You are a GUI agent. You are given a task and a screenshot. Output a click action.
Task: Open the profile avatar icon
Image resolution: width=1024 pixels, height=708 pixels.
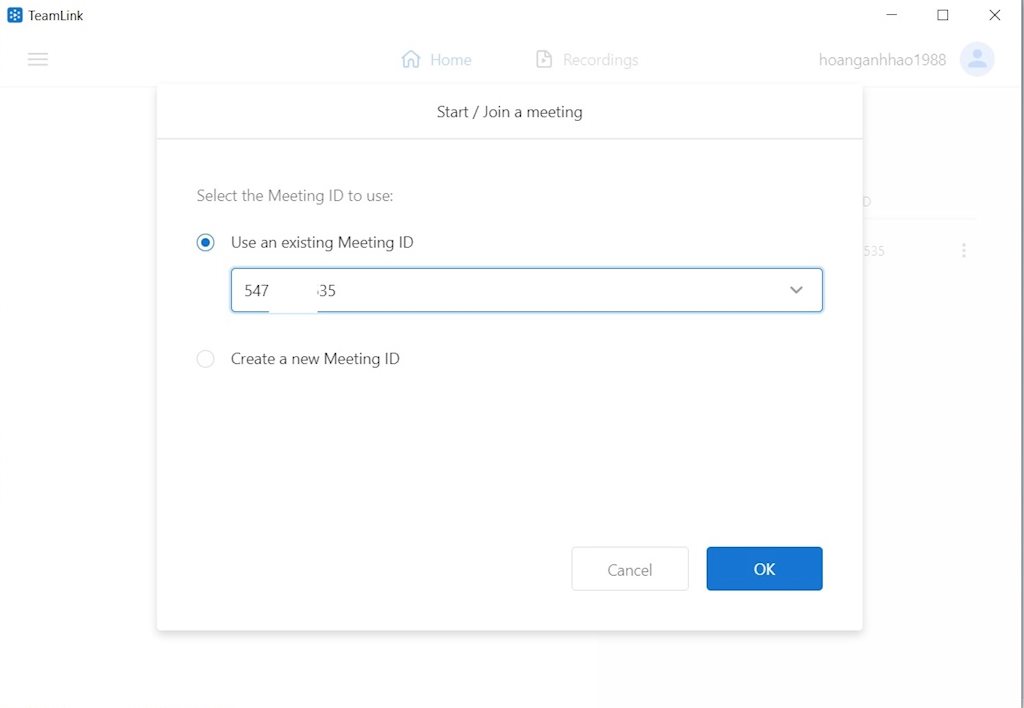(976, 59)
